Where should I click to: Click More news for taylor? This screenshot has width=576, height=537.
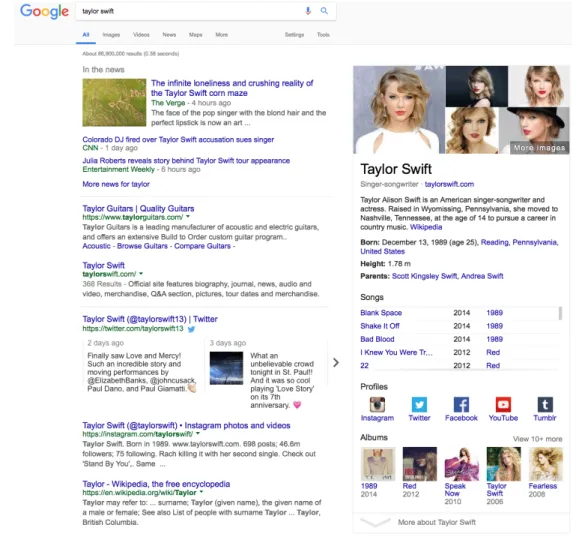tap(116, 184)
